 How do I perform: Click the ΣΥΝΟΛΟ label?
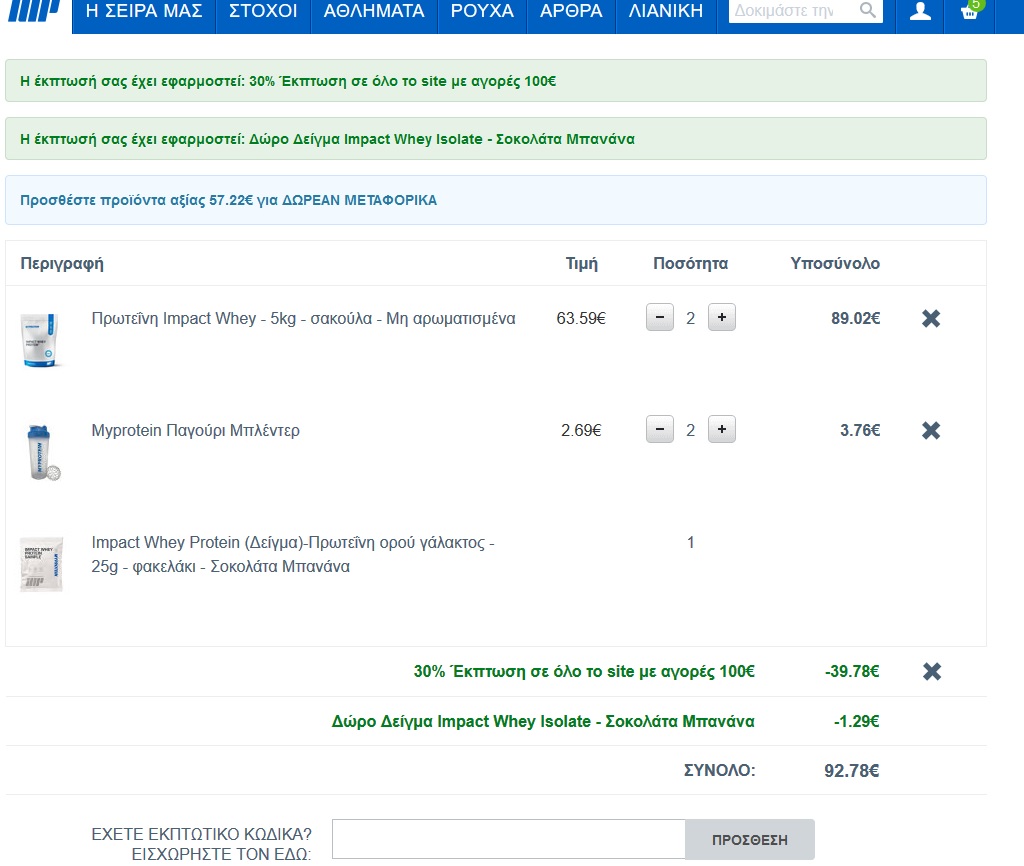(x=719, y=771)
